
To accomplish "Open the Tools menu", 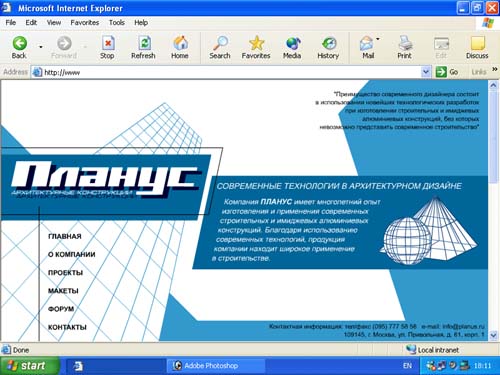I will (x=117, y=23).
